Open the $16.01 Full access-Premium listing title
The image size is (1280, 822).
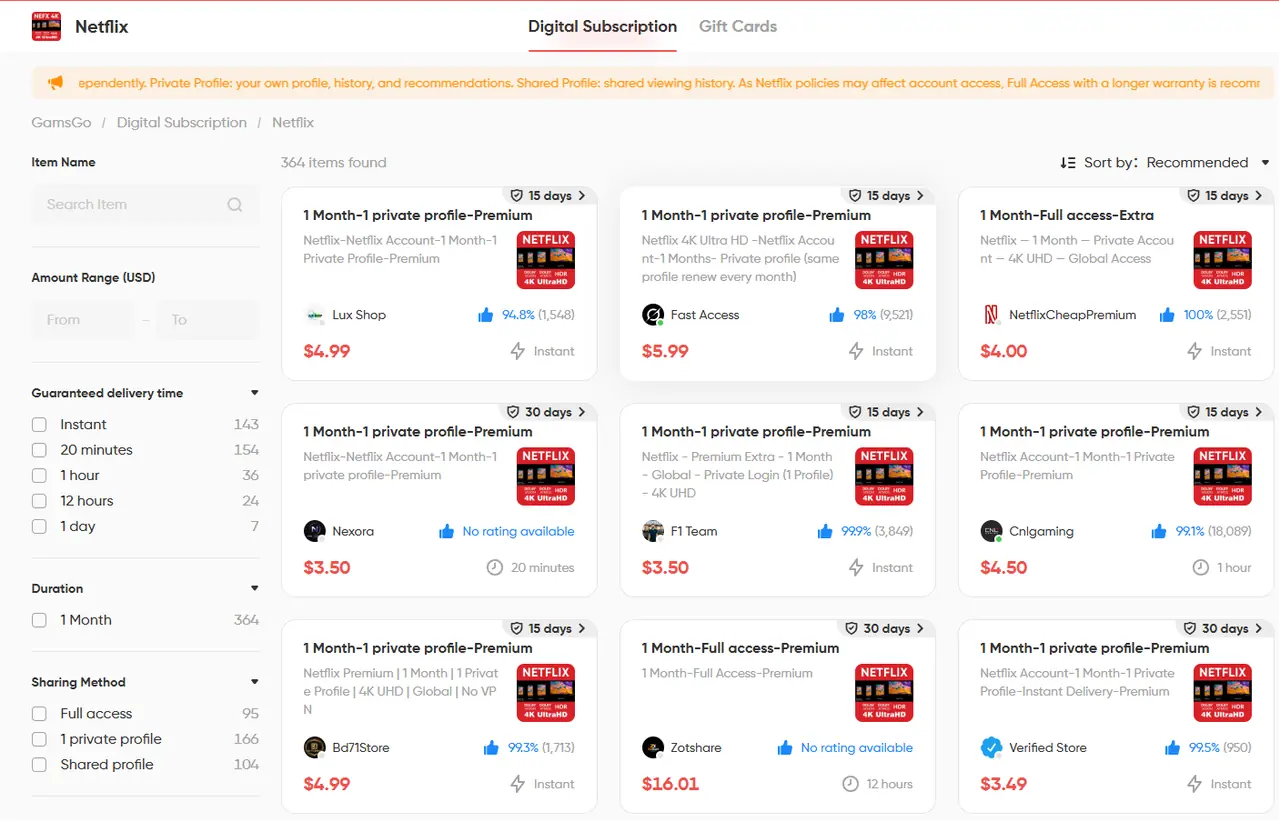(740, 648)
